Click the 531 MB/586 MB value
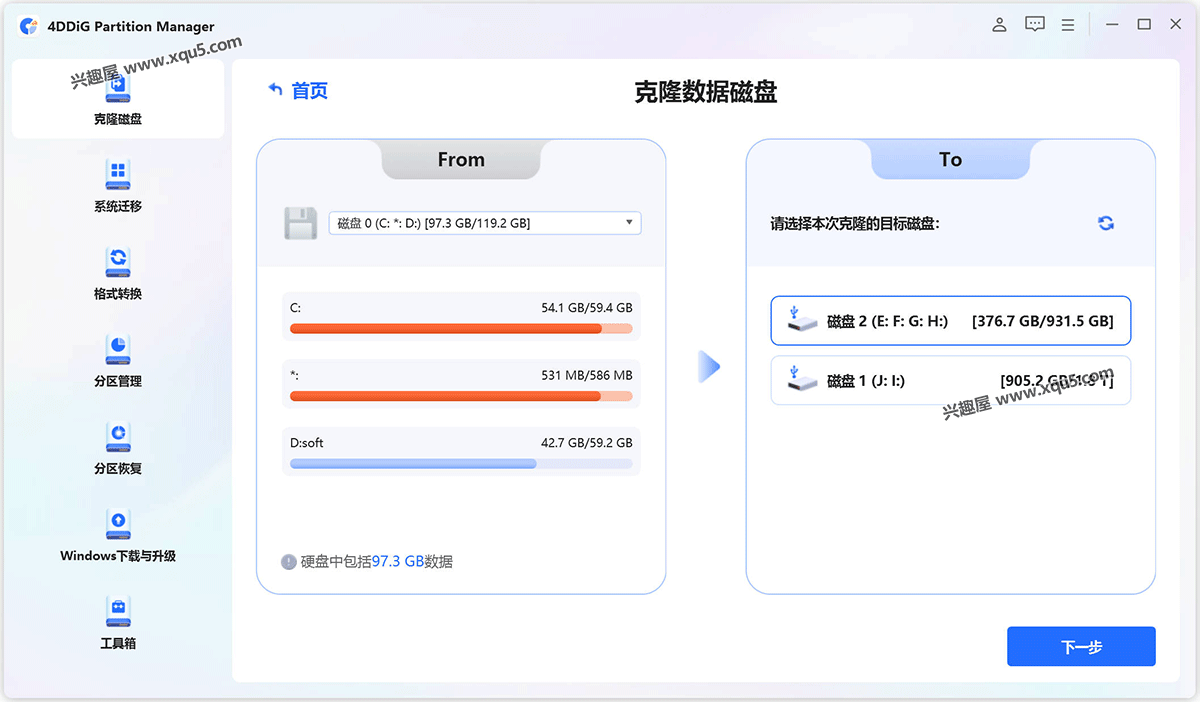1200x702 pixels. point(587,375)
